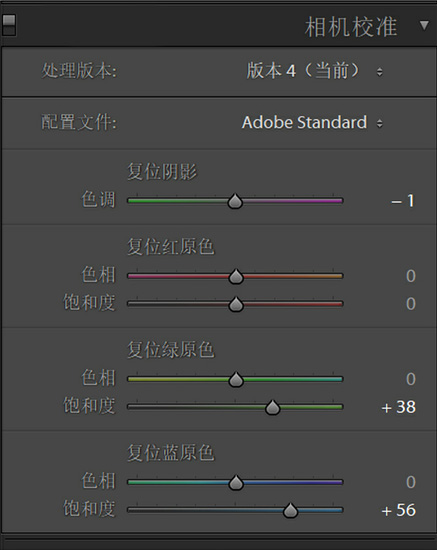The width and height of the screenshot is (437, 550).
Task: Click the red hue value field showing 0
Action: [x=411, y=276]
